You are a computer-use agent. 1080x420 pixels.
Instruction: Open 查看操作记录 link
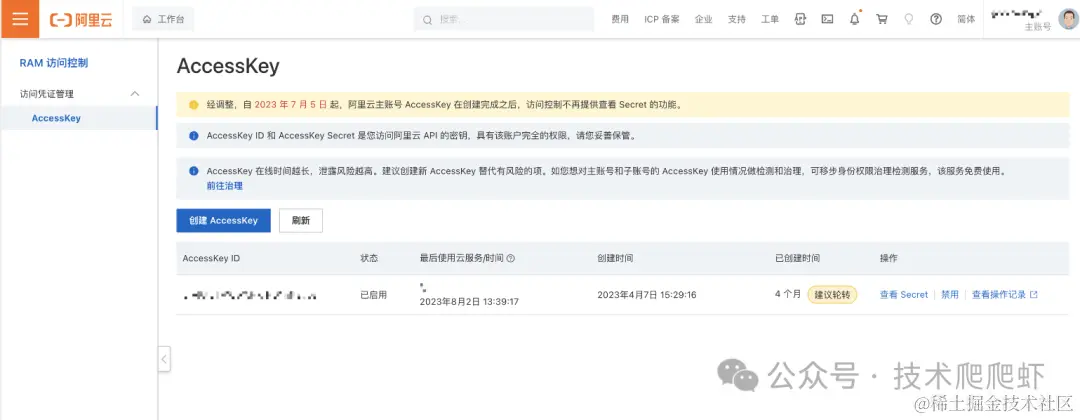(x=999, y=295)
